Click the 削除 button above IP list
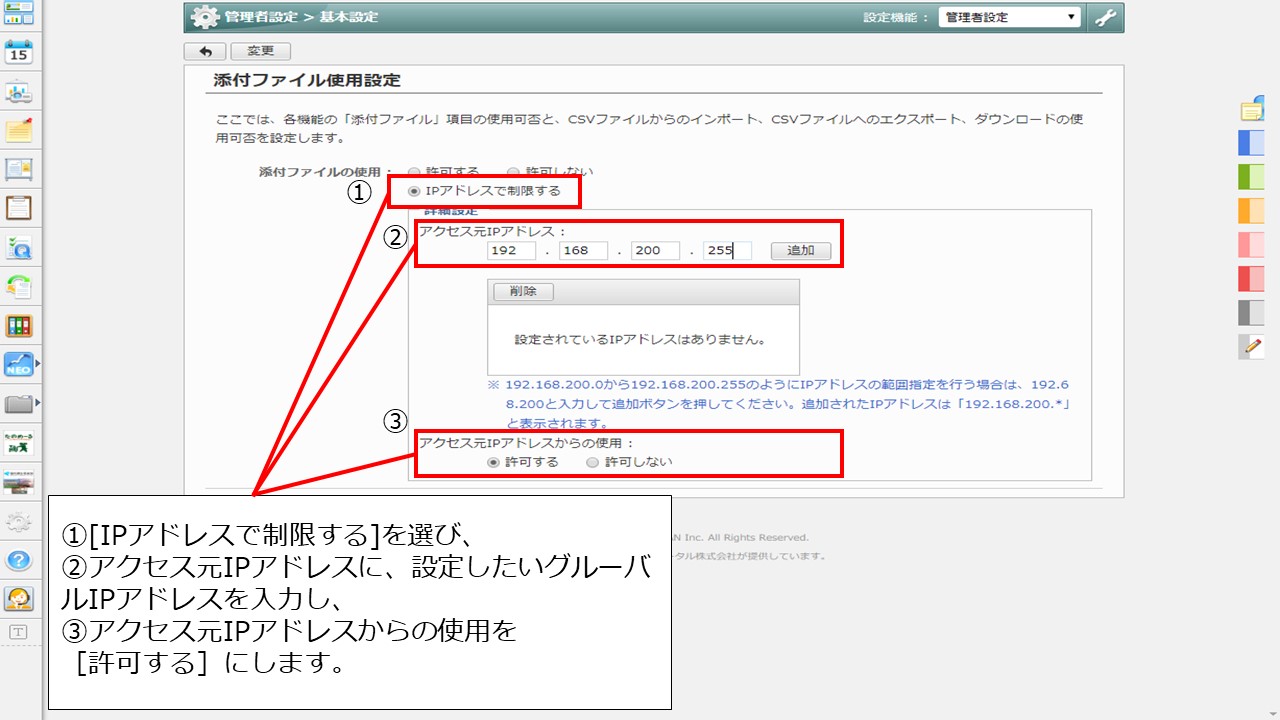This screenshot has height=720, width=1280. [523, 291]
